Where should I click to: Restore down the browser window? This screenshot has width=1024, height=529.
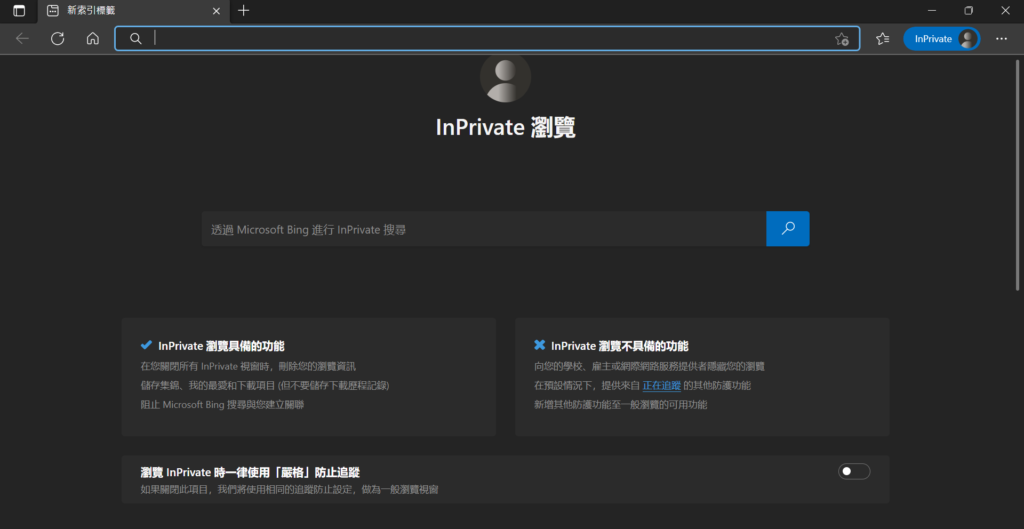coord(968,10)
